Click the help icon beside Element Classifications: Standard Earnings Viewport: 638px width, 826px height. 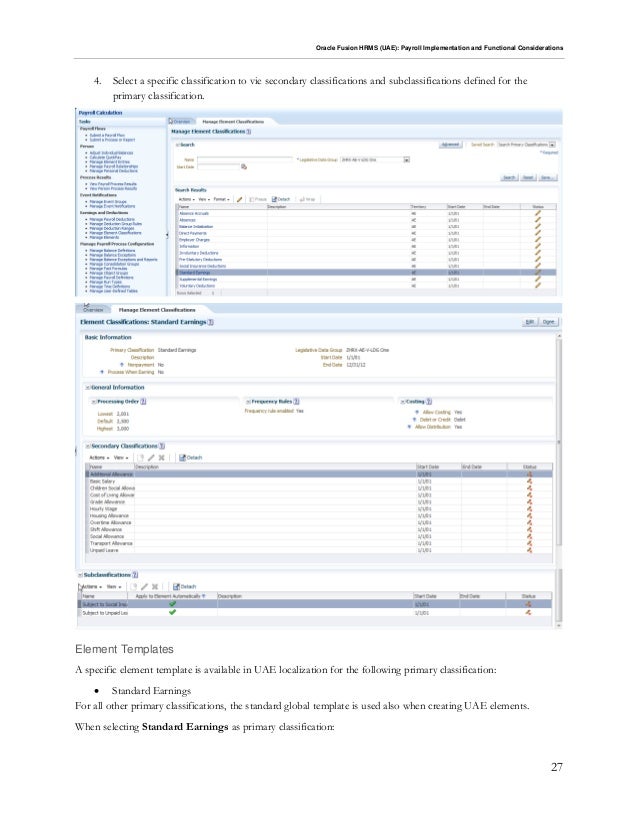[x=211, y=322]
